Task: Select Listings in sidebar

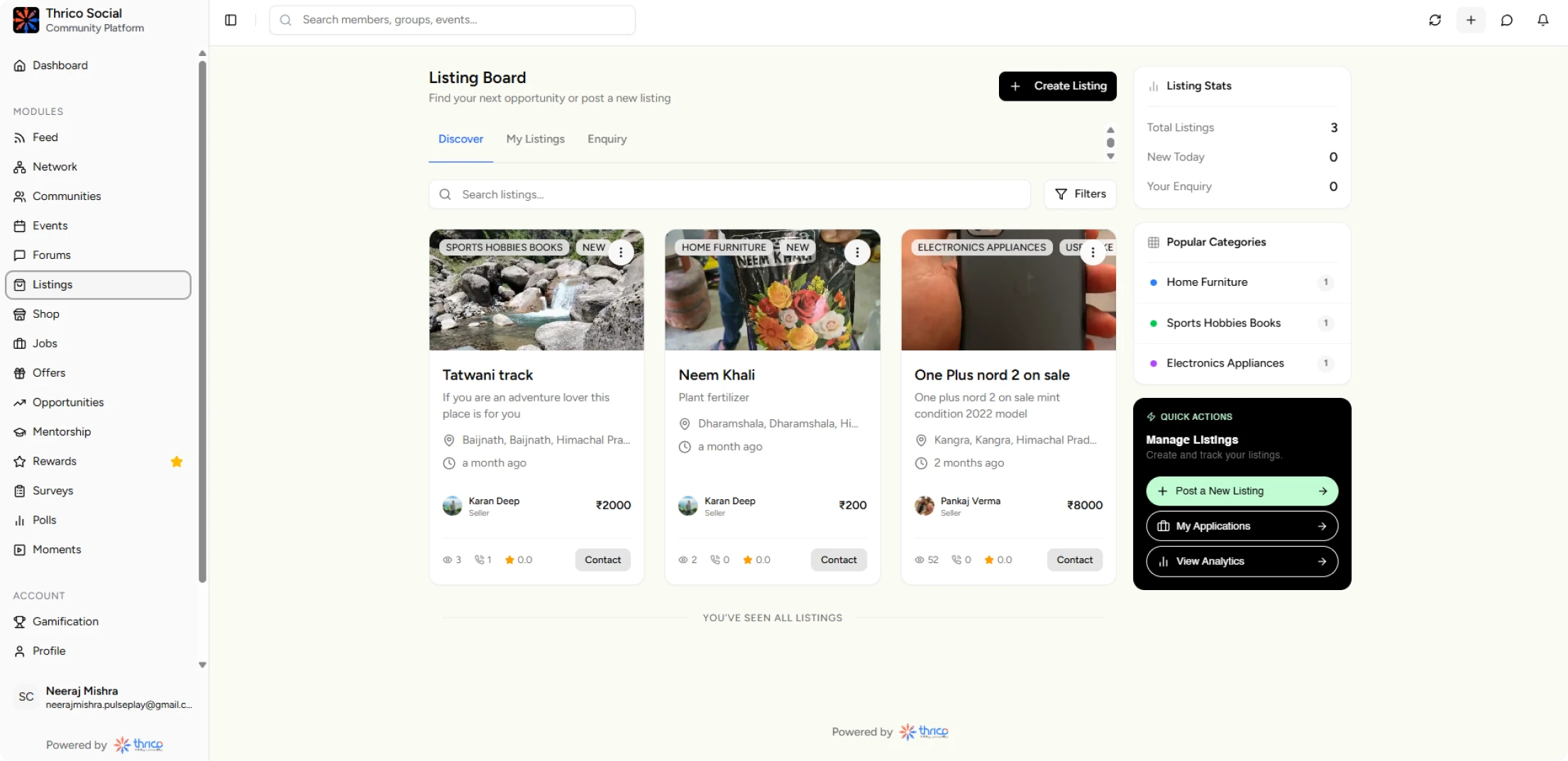Action: pos(98,284)
